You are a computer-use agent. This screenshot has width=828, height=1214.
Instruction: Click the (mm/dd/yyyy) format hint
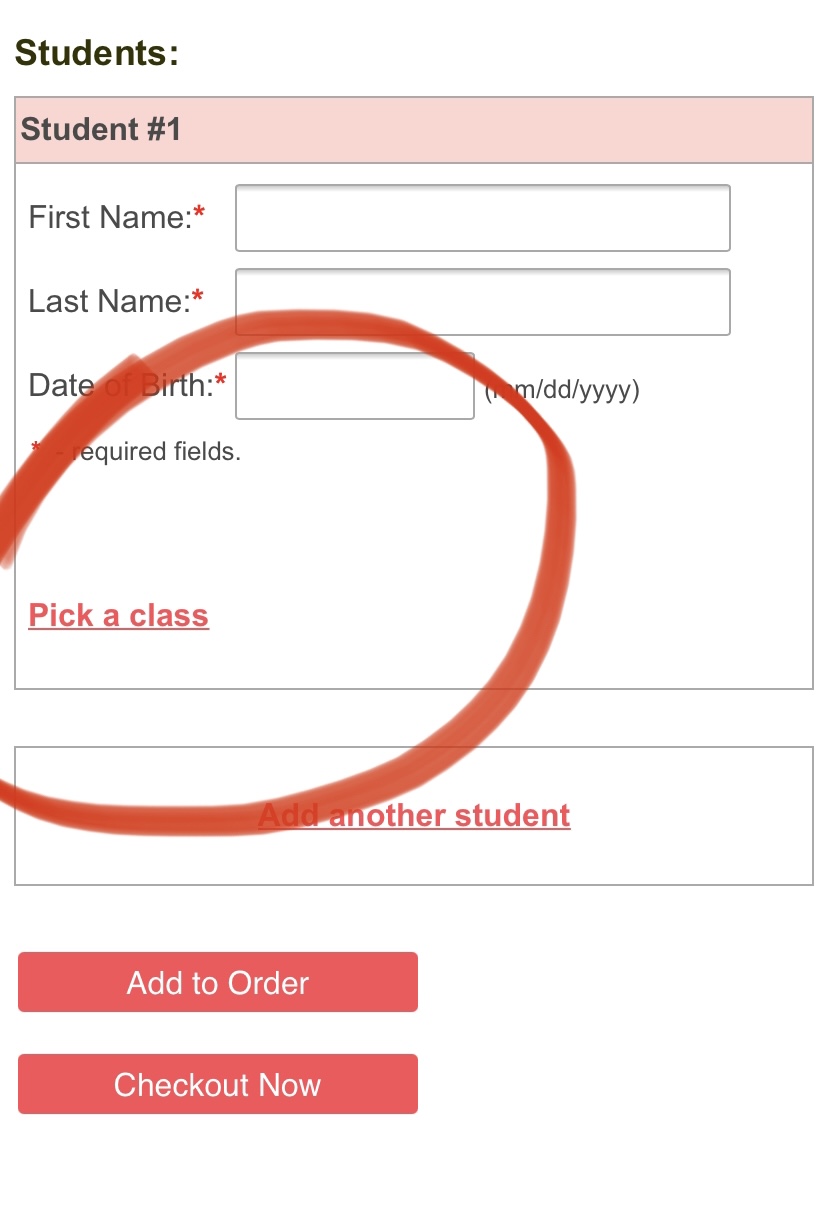(x=562, y=389)
